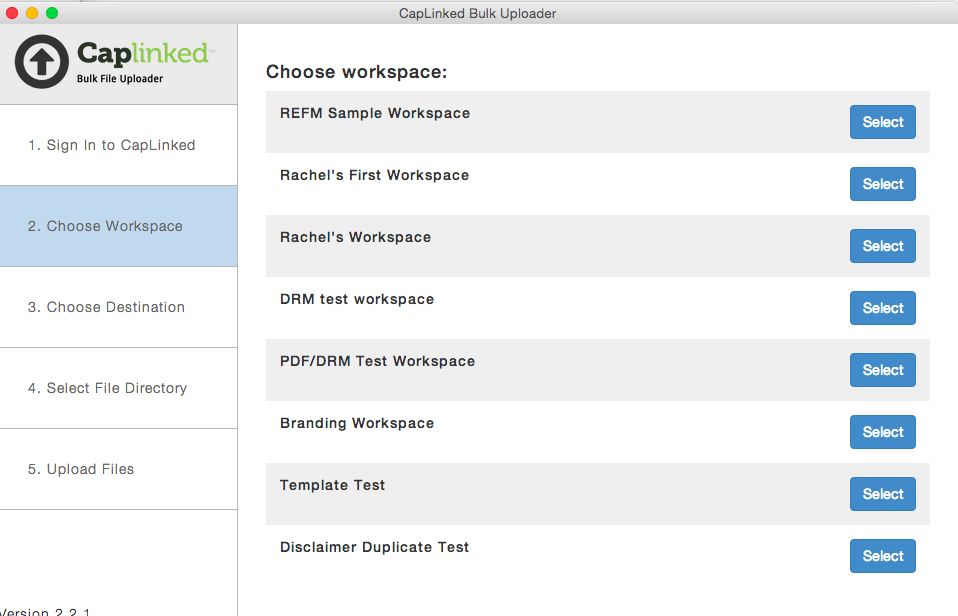
Task: Select the REFM Sample Workspace
Action: point(882,122)
